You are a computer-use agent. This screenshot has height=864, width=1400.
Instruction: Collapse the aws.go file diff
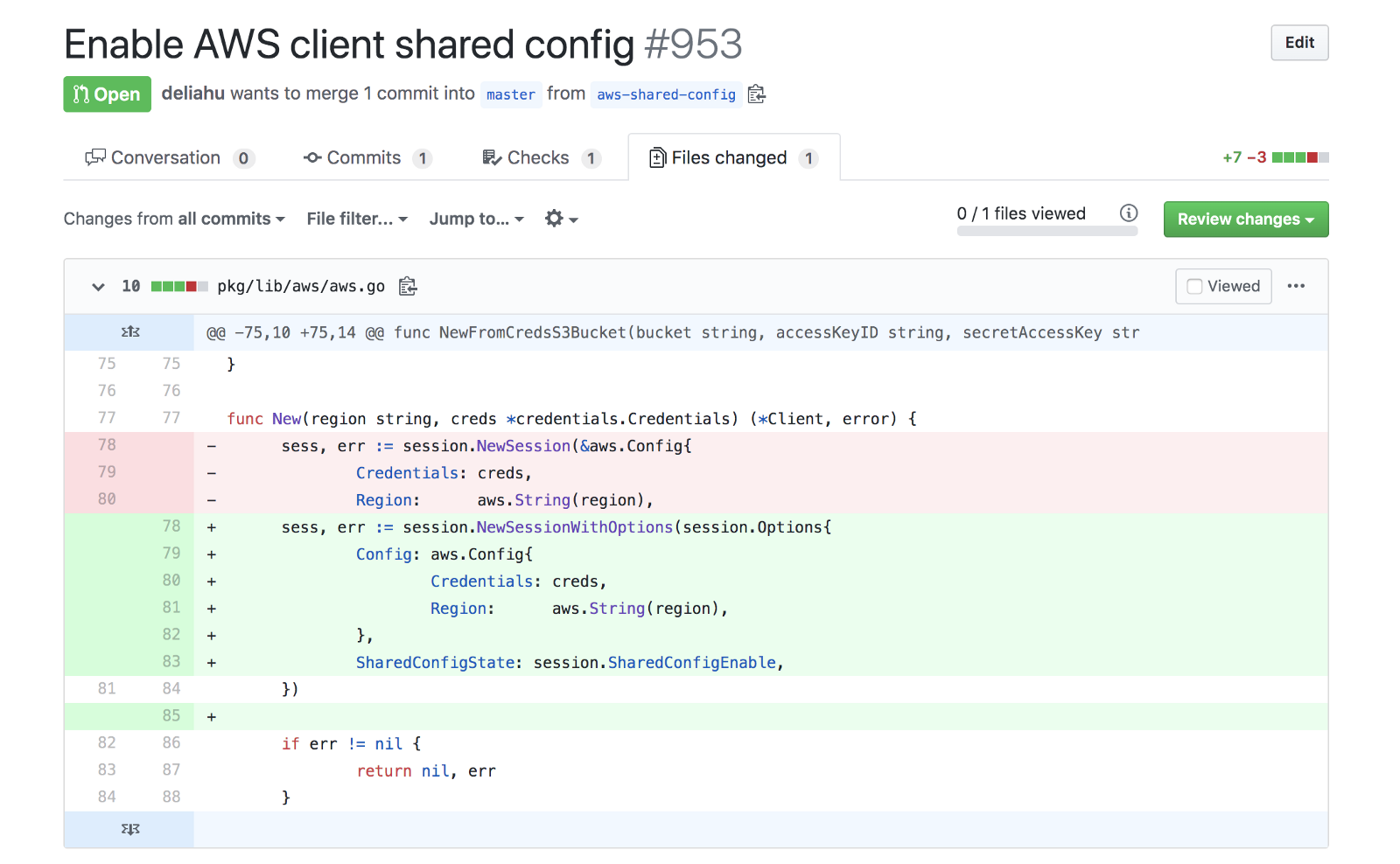(x=98, y=287)
